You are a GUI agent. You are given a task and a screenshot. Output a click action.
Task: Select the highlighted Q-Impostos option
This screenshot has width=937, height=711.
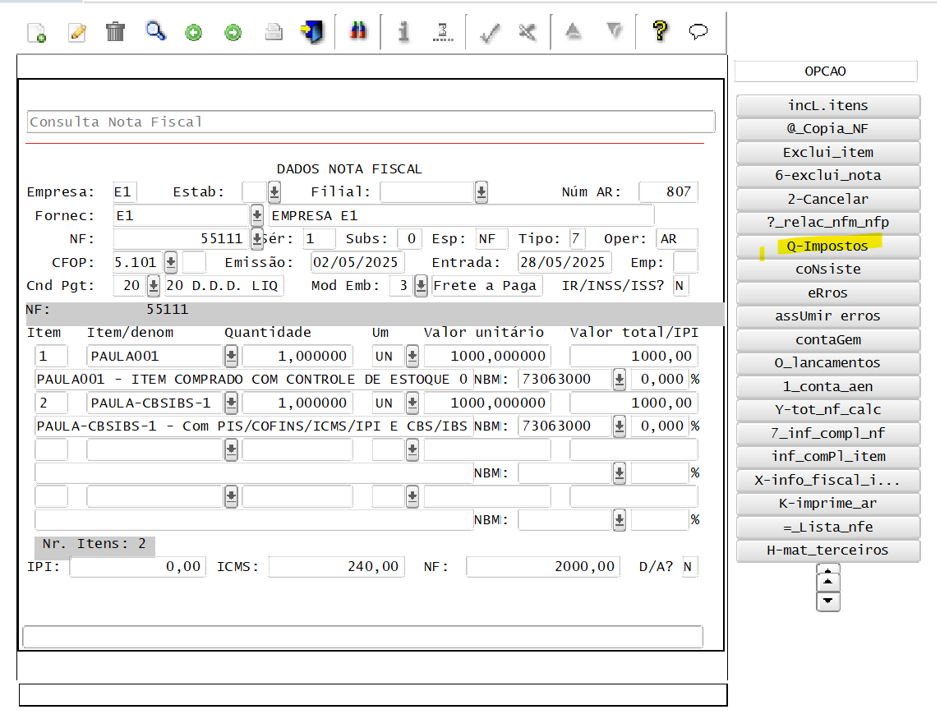(x=826, y=246)
